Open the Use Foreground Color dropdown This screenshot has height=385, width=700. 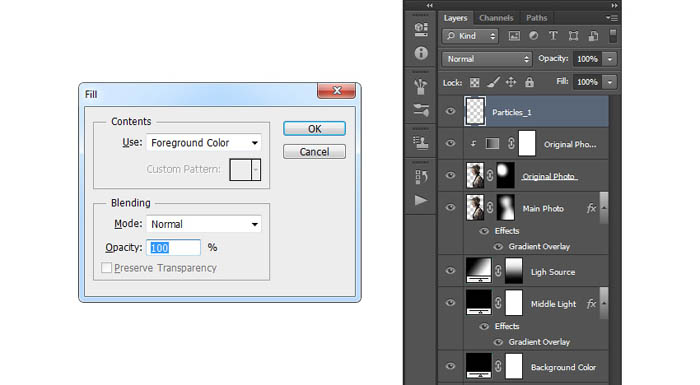click(204, 143)
